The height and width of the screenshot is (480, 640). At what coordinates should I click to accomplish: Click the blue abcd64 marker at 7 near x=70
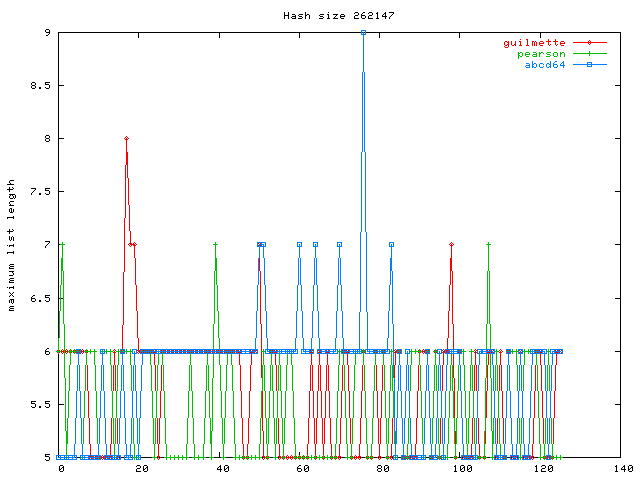[x=339, y=244]
